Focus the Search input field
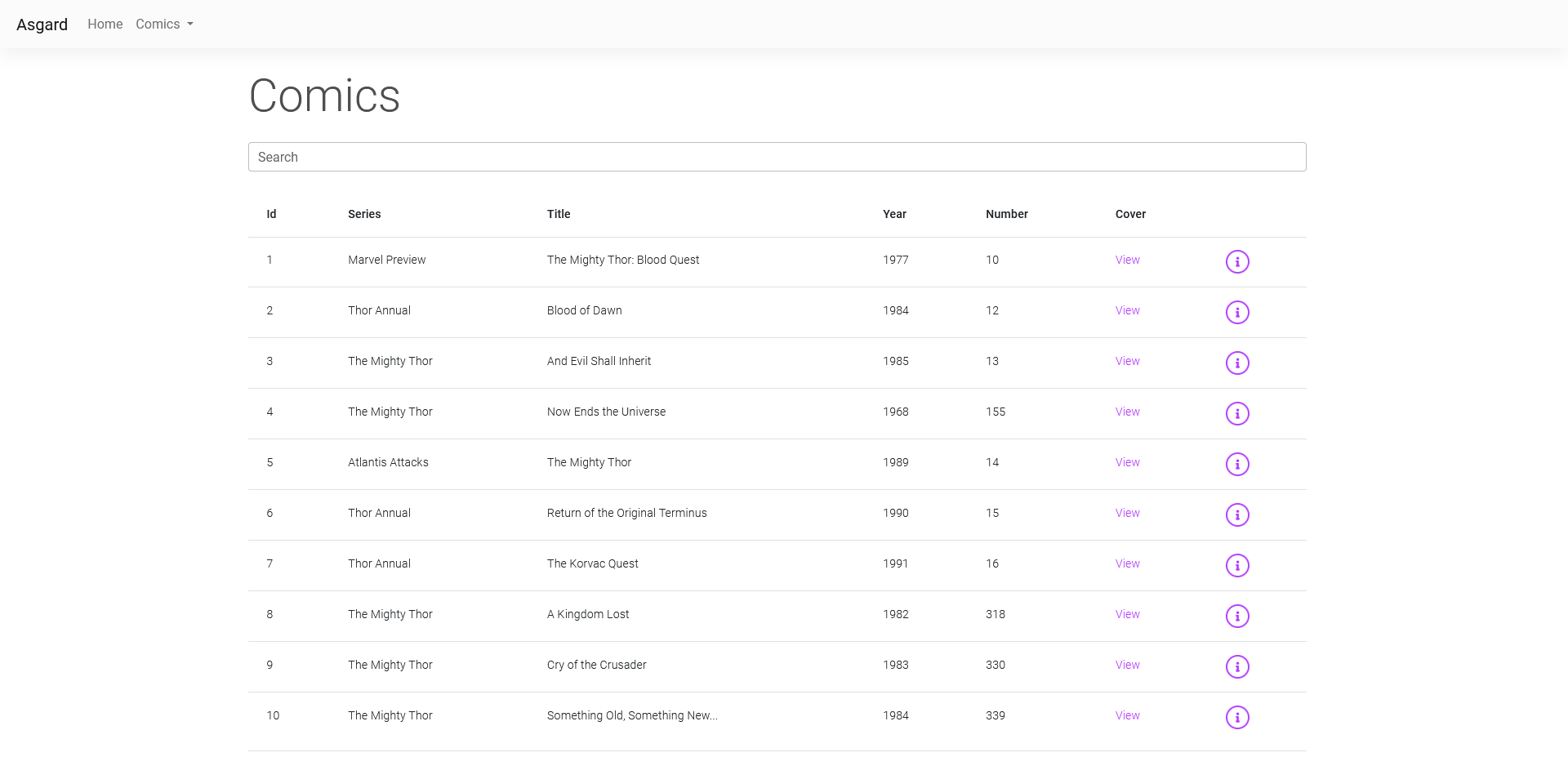Viewport: 1568px width, 757px height. point(777,157)
